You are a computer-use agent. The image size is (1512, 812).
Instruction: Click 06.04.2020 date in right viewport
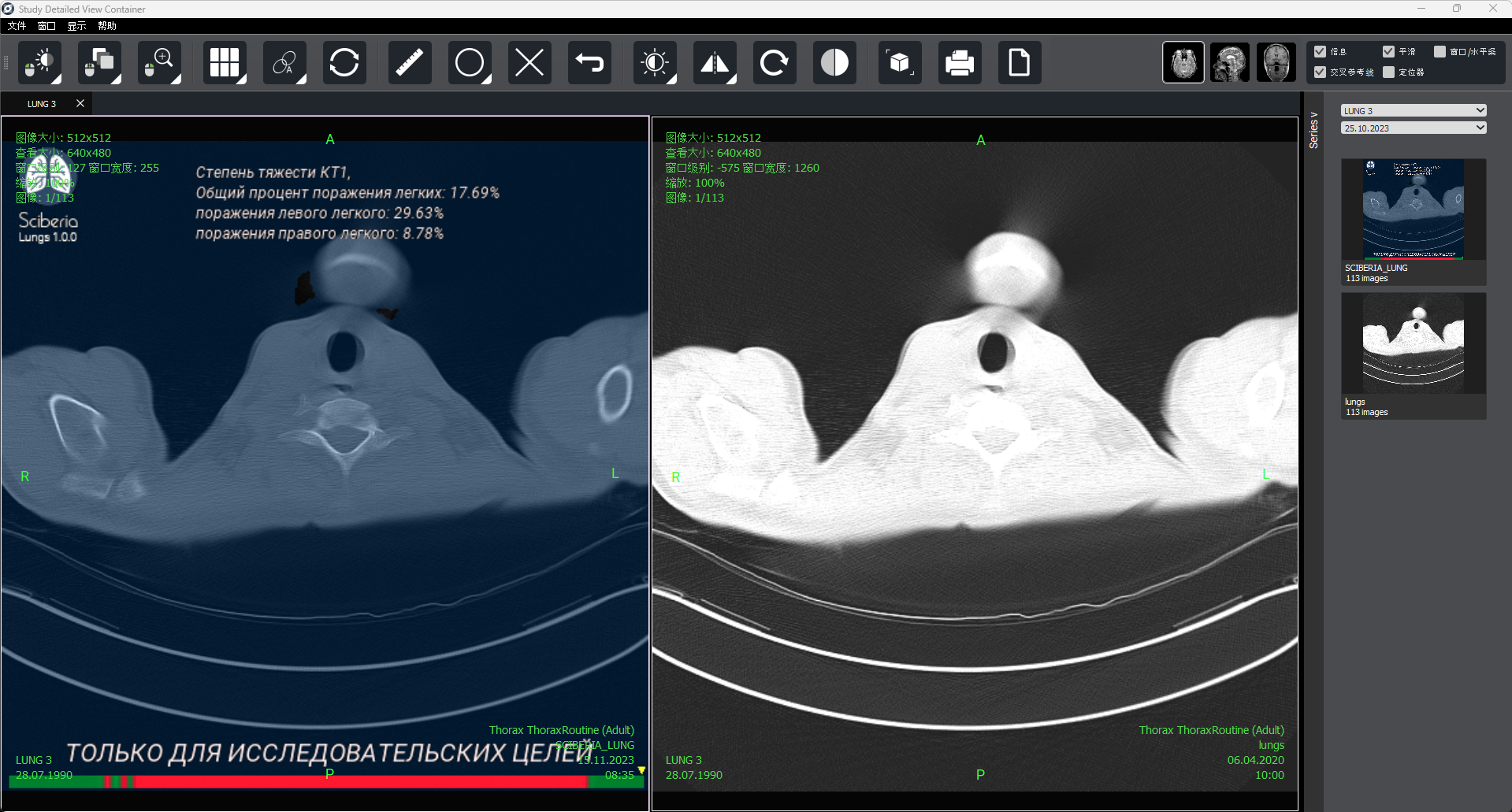tap(1255, 760)
